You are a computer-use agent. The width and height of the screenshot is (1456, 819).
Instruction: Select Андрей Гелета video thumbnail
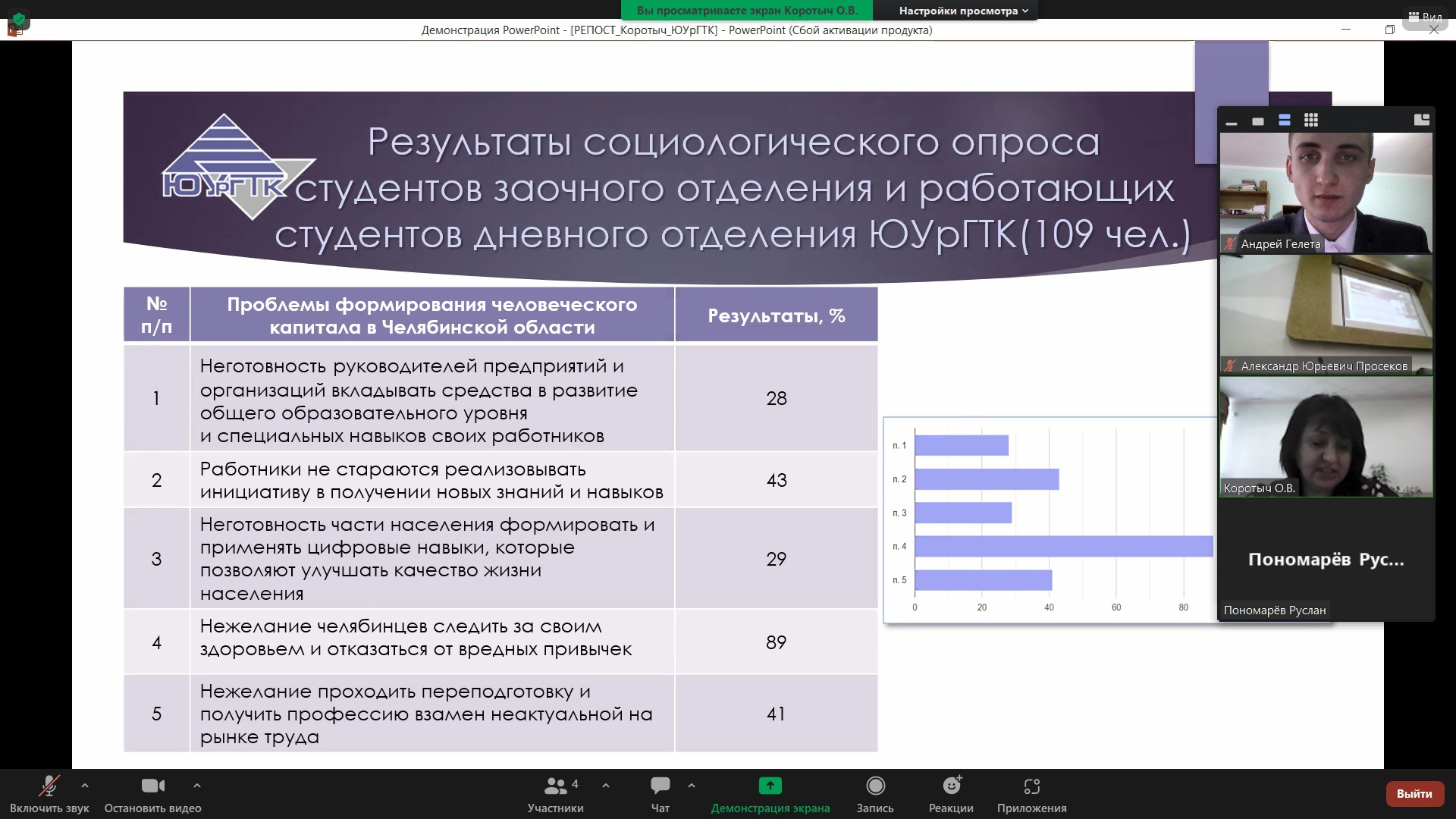1326,193
